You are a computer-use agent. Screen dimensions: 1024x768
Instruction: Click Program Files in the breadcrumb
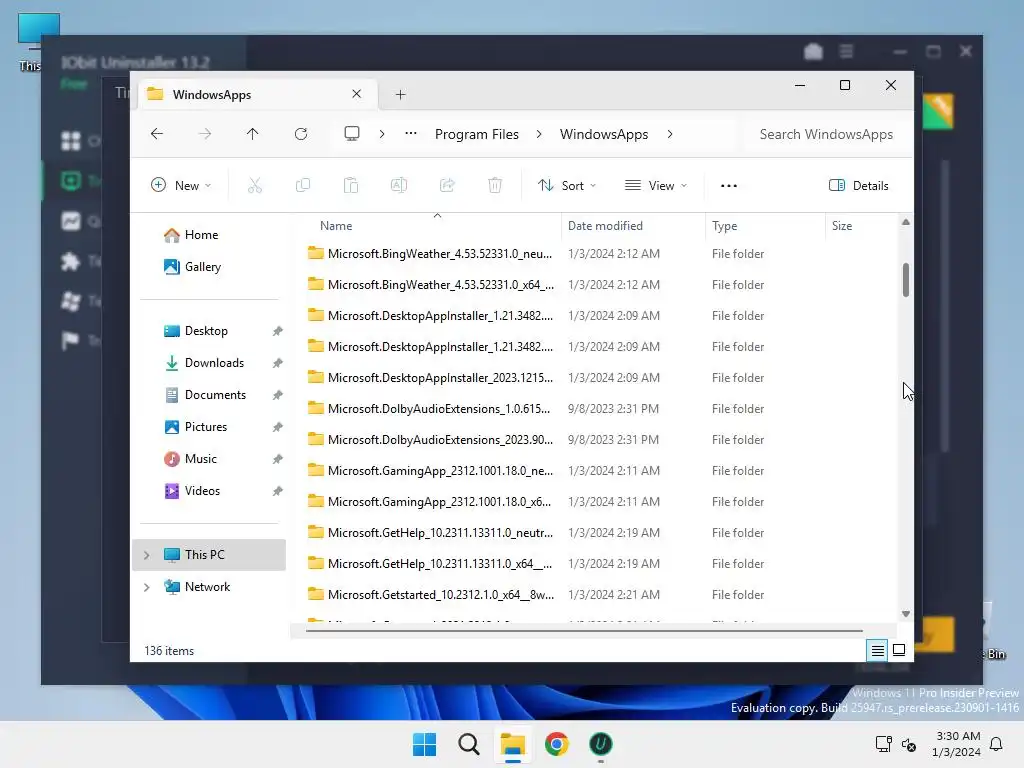tap(477, 134)
